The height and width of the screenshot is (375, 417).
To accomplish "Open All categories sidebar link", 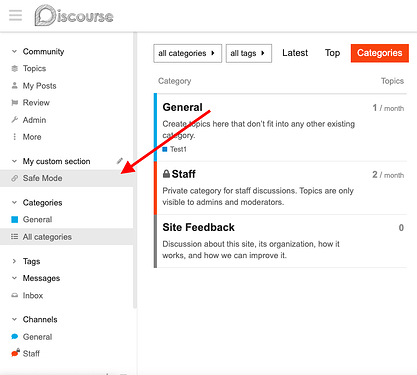I will pos(47,237).
